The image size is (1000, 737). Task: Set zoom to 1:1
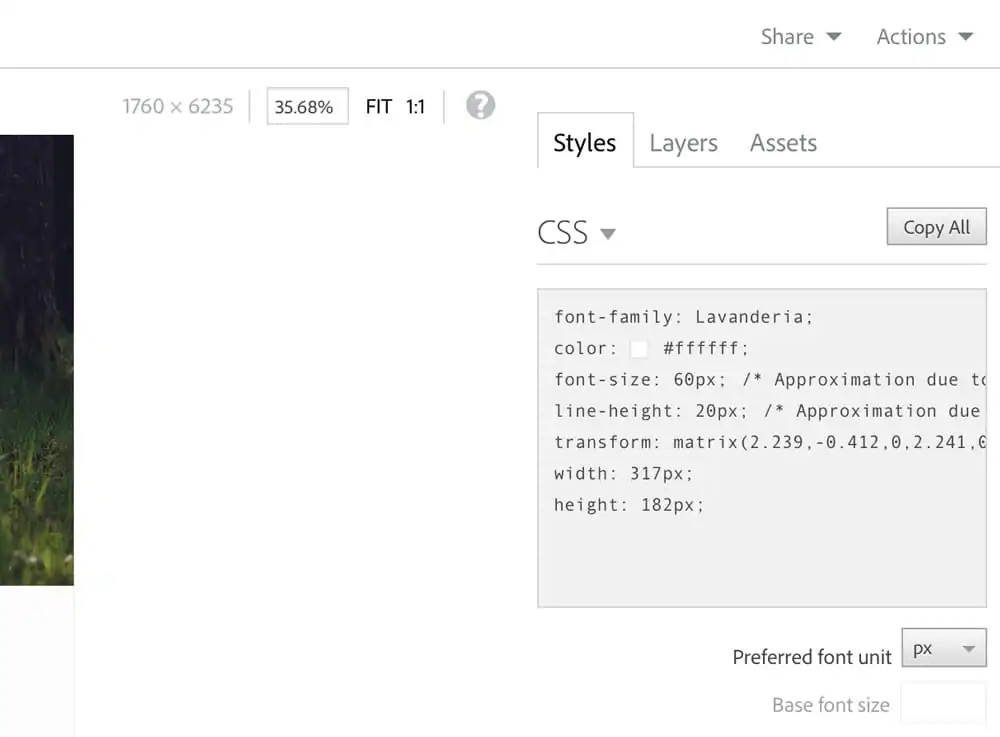tap(415, 106)
